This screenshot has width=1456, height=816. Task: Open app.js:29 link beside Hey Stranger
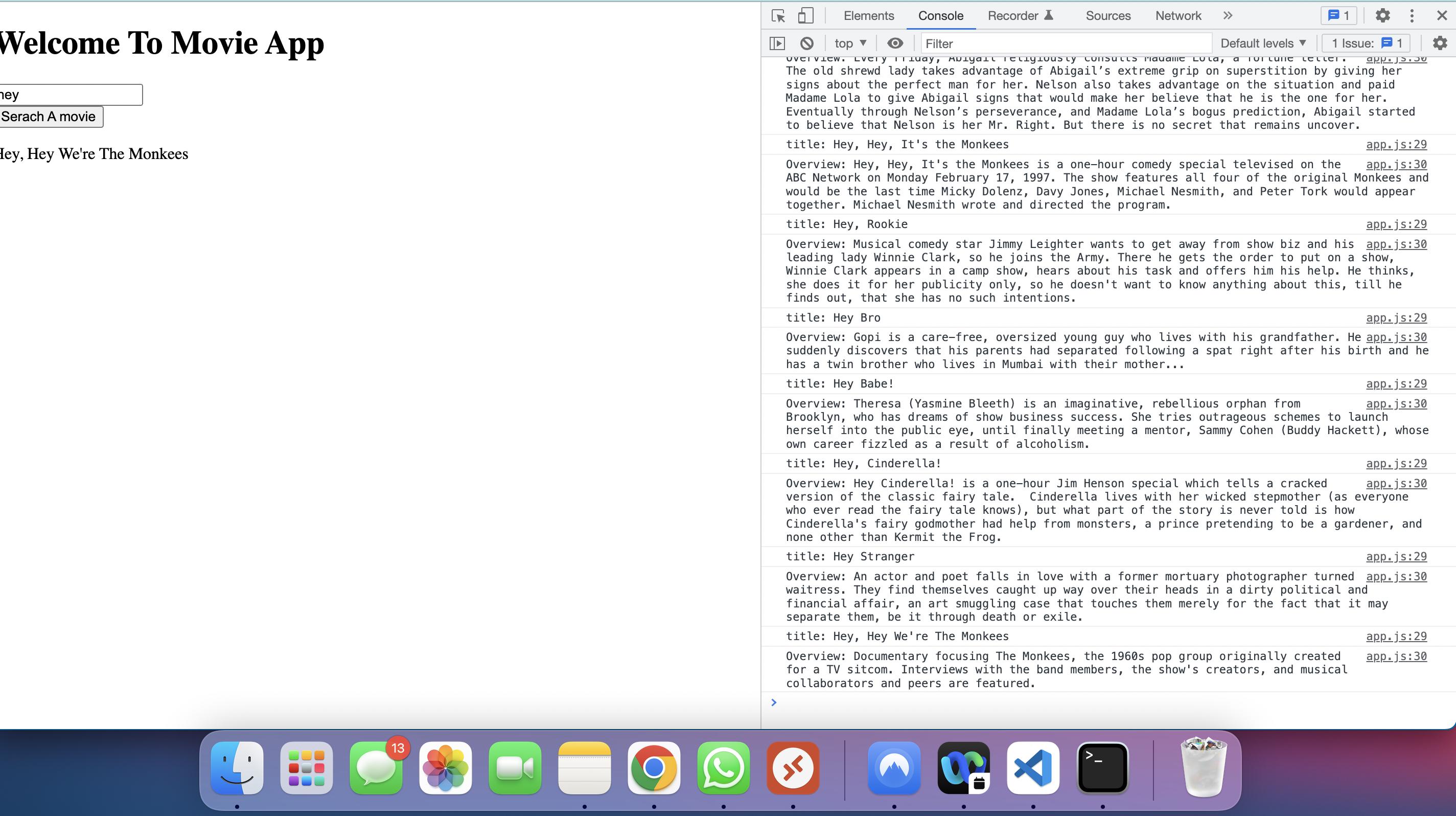[1396, 557]
